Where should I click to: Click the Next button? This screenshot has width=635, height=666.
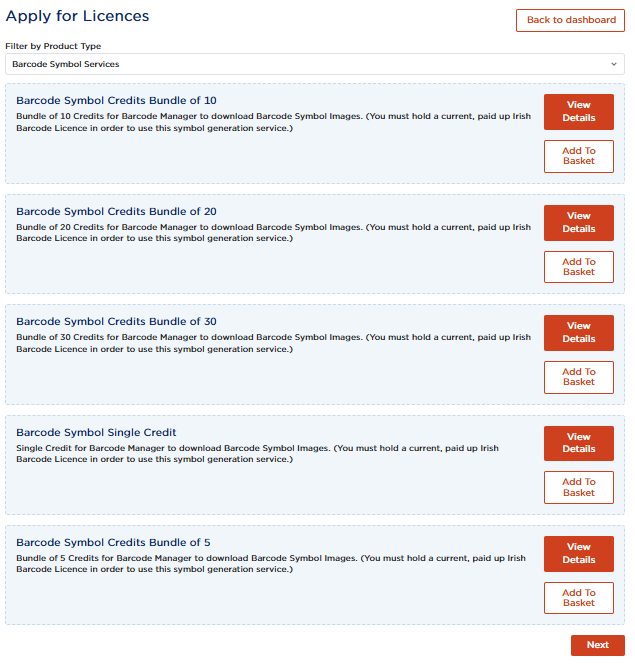597,645
